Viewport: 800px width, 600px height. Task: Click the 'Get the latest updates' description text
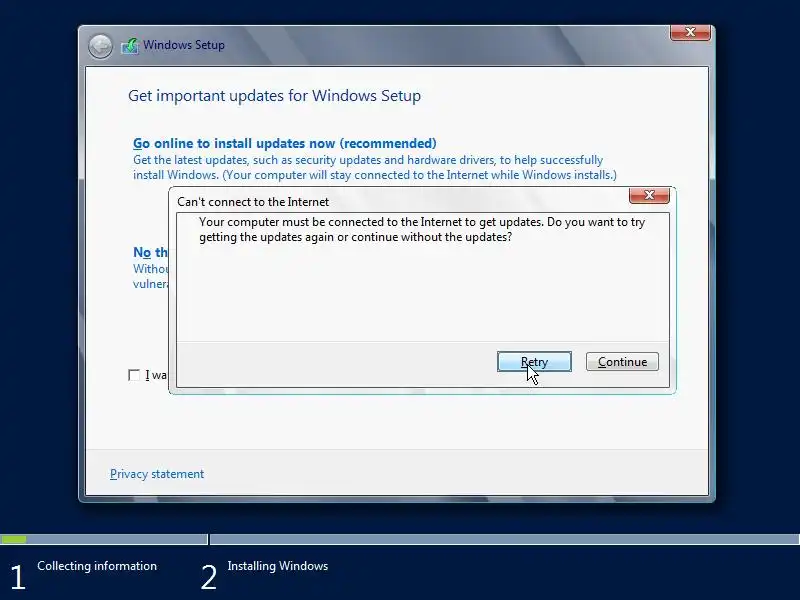coord(375,167)
